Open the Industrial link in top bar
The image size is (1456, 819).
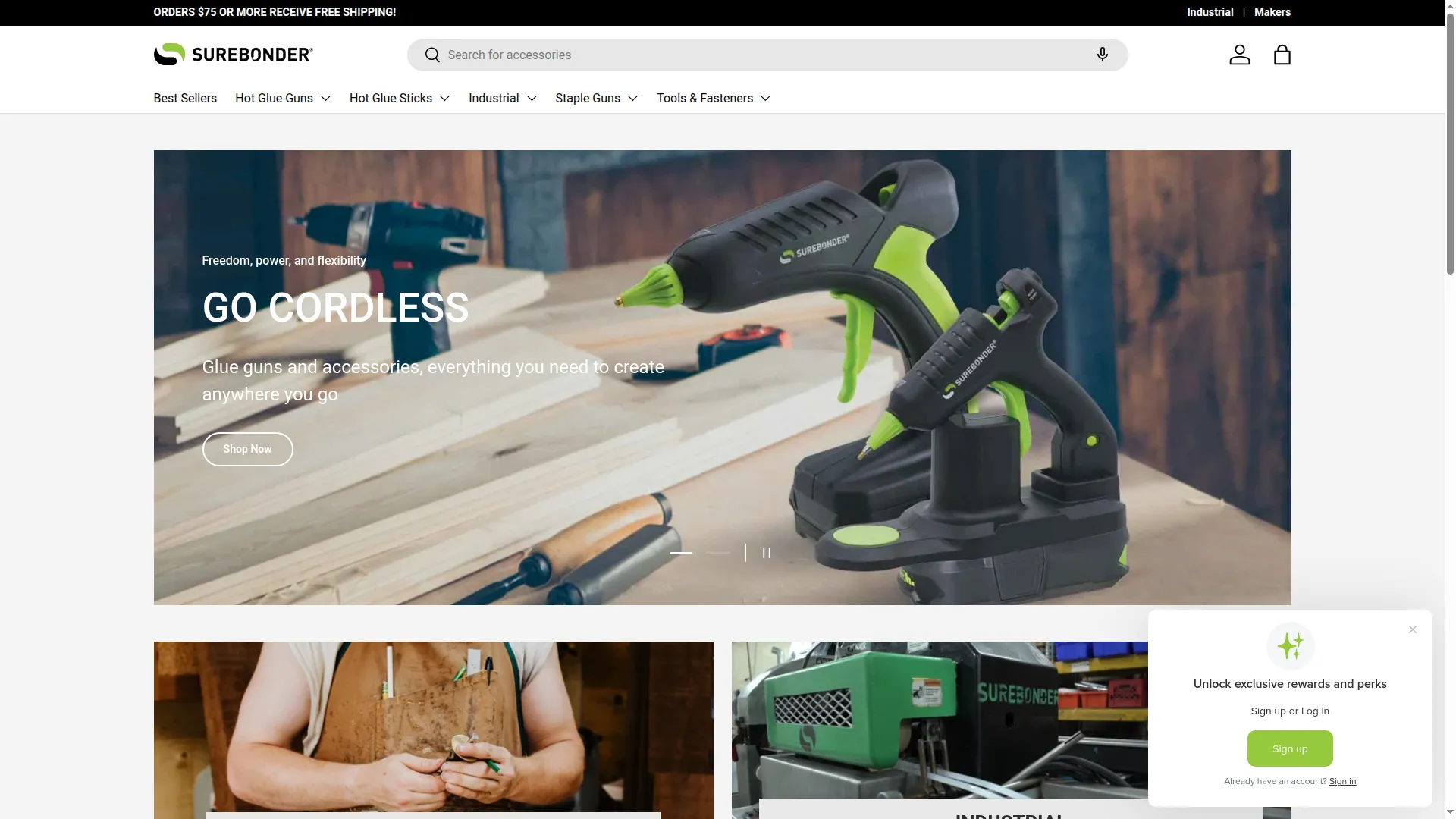click(x=1210, y=12)
